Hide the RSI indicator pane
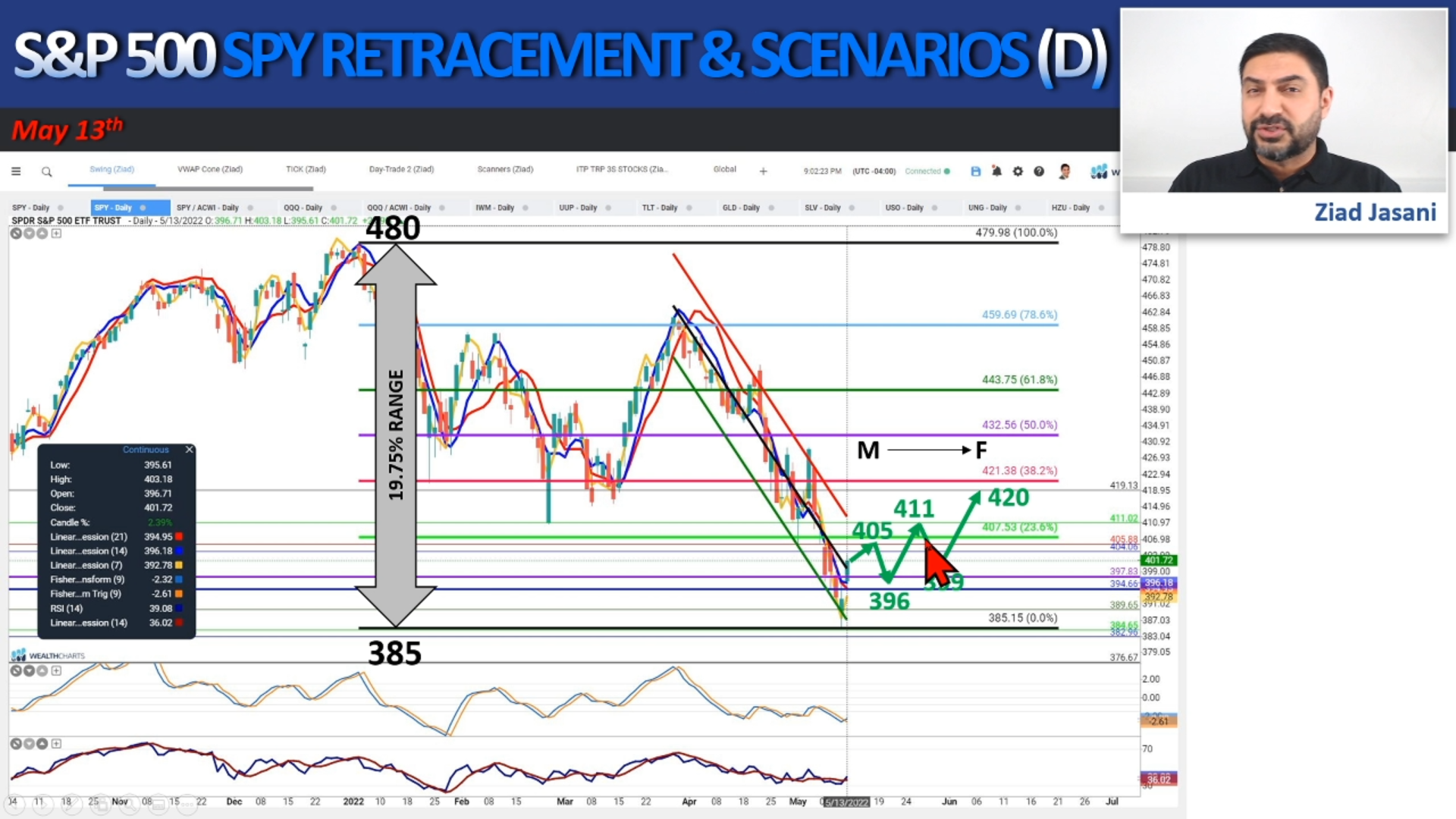This screenshot has width=1456, height=819. (16, 744)
